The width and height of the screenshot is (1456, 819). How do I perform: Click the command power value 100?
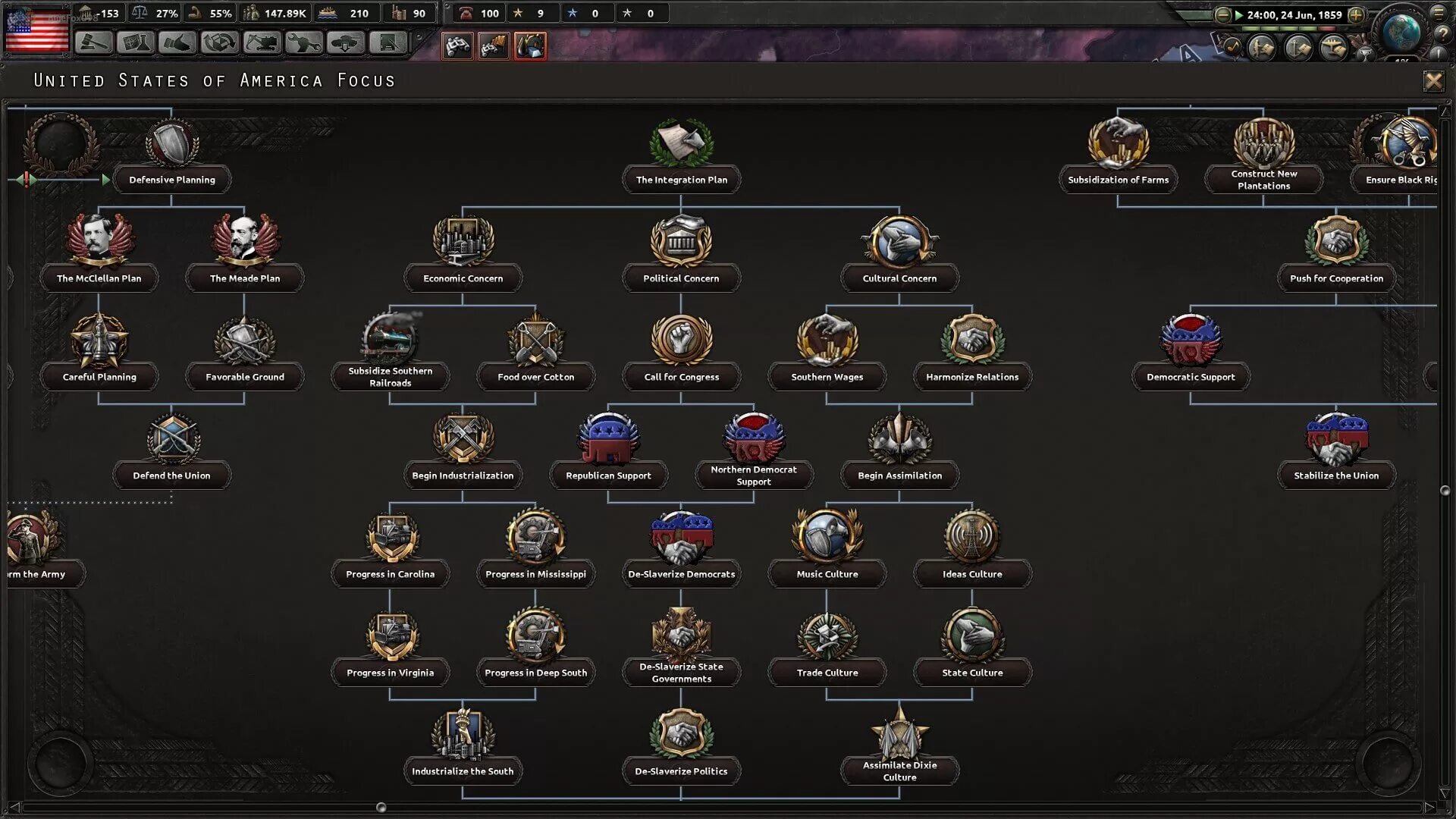(x=490, y=14)
